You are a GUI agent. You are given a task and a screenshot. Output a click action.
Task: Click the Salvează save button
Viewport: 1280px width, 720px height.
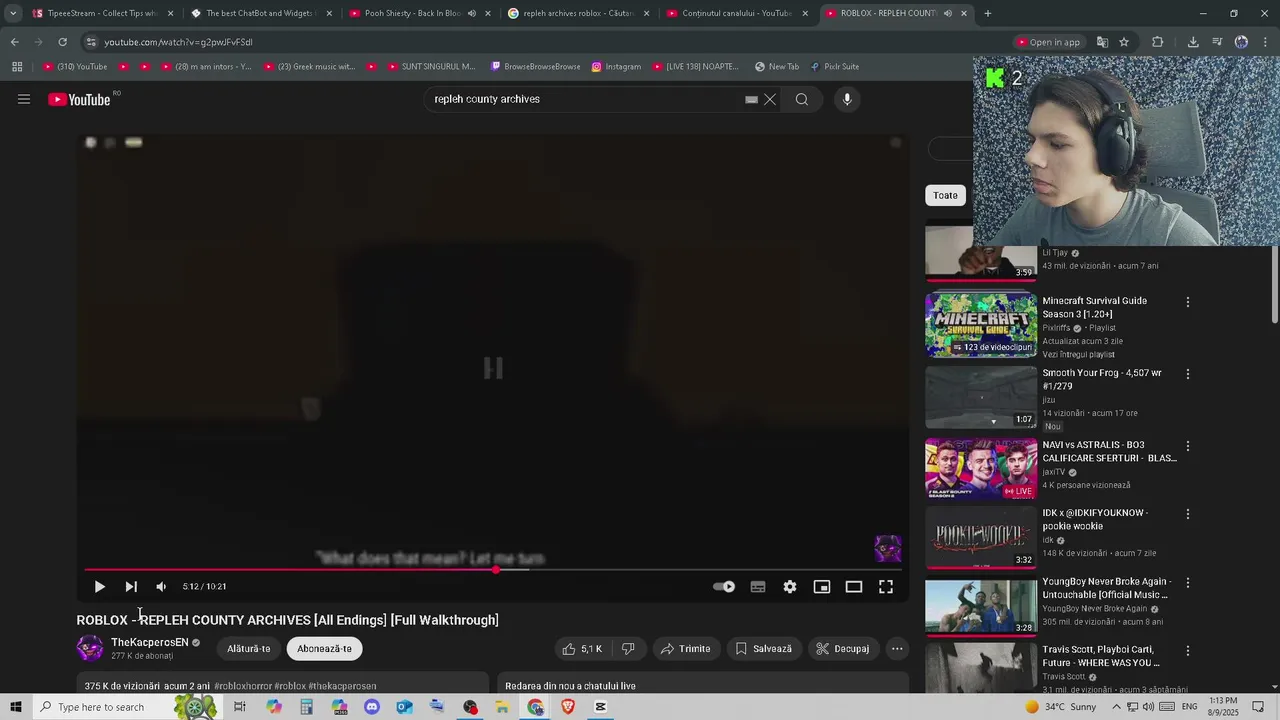pyautogui.click(x=764, y=649)
